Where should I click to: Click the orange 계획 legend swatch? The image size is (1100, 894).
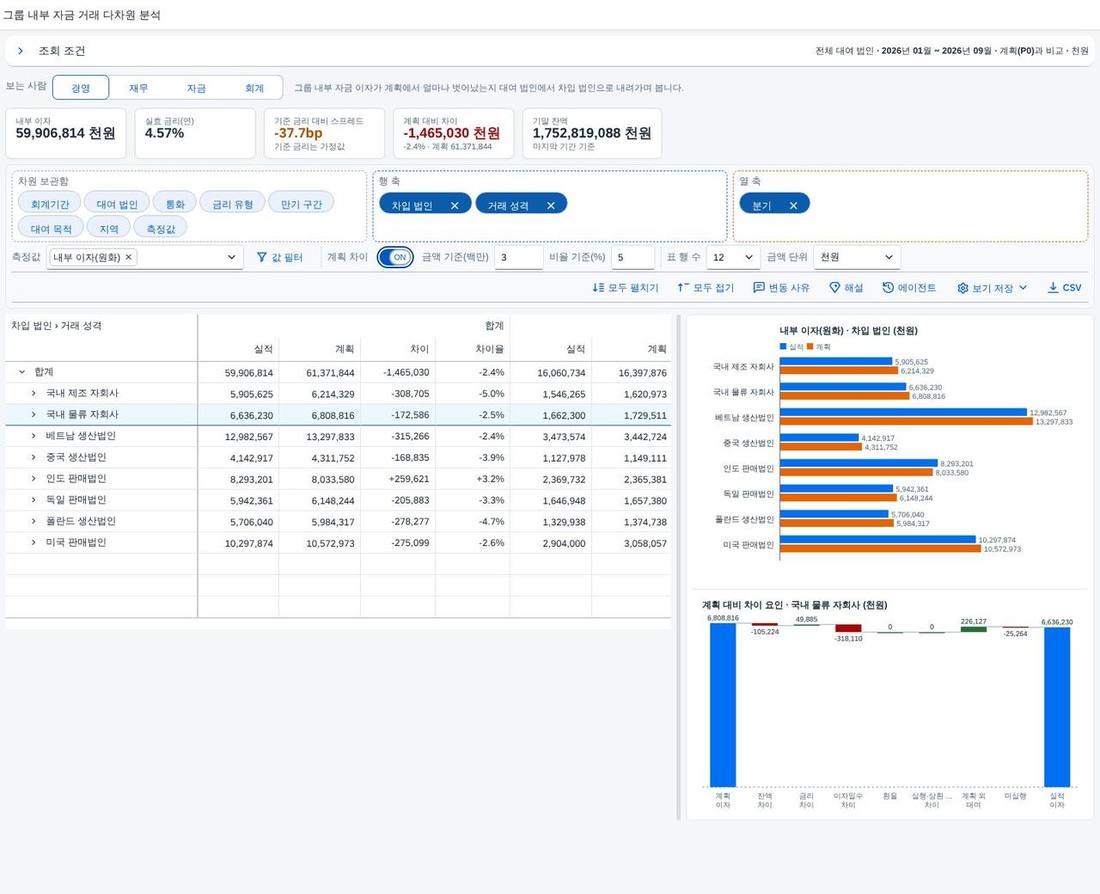tap(810, 347)
